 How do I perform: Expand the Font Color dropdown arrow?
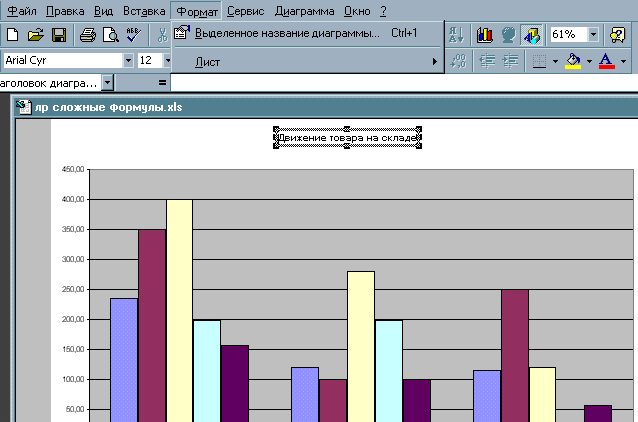pyautogui.click(x=623, y=61)
